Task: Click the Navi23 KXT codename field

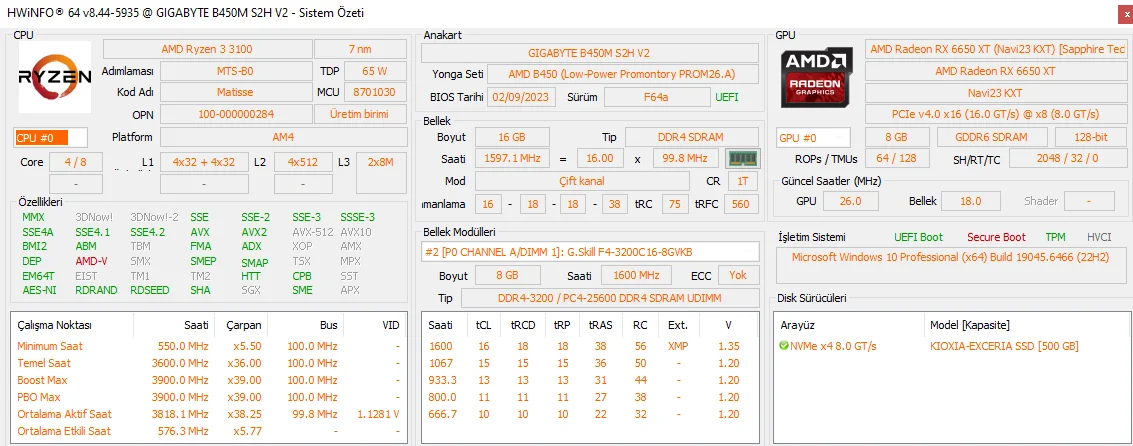Action: tap(995, 93)
